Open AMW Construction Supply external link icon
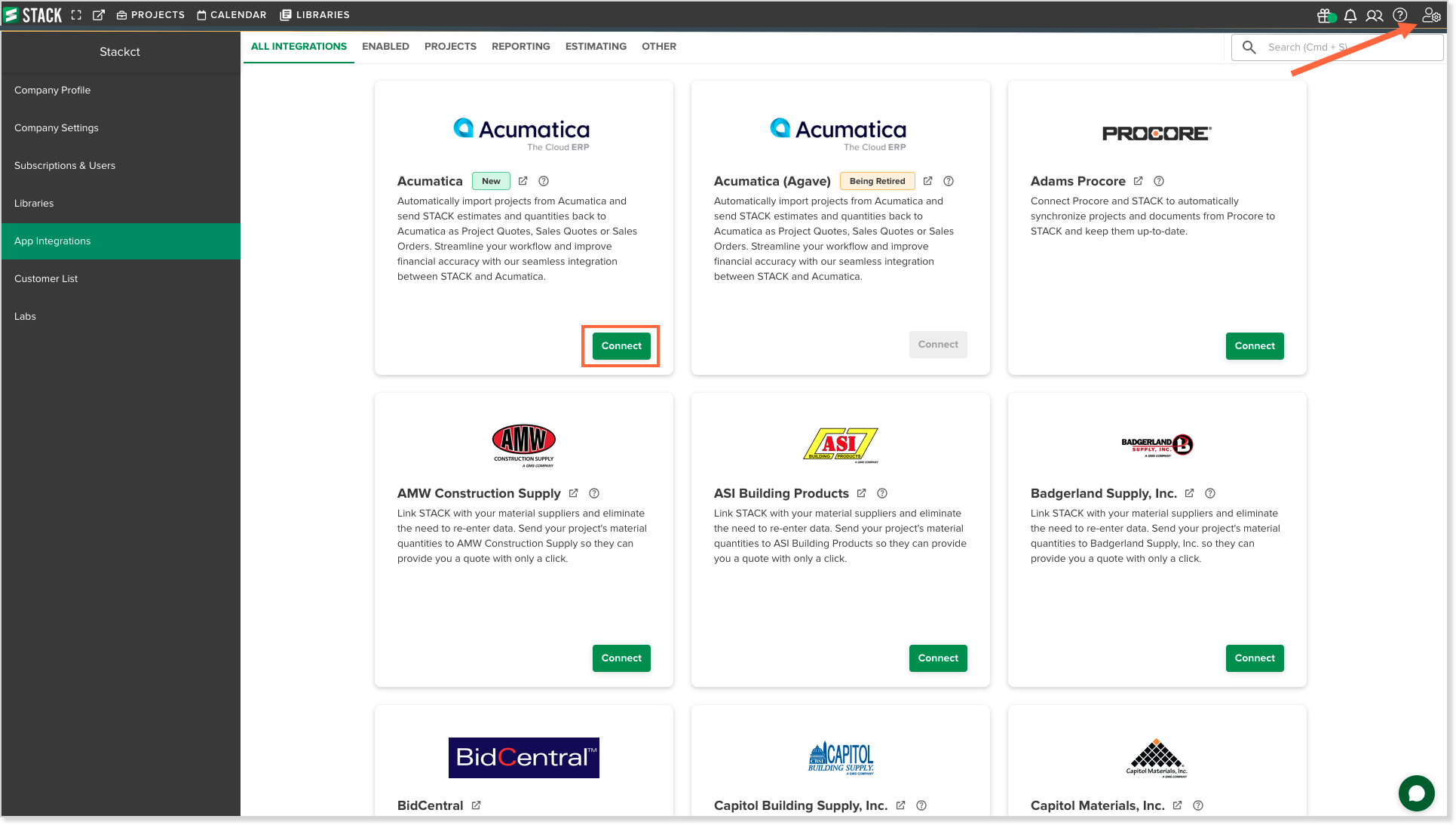The height and width of the screenshot is (825, 1456). tap(573, 493)
